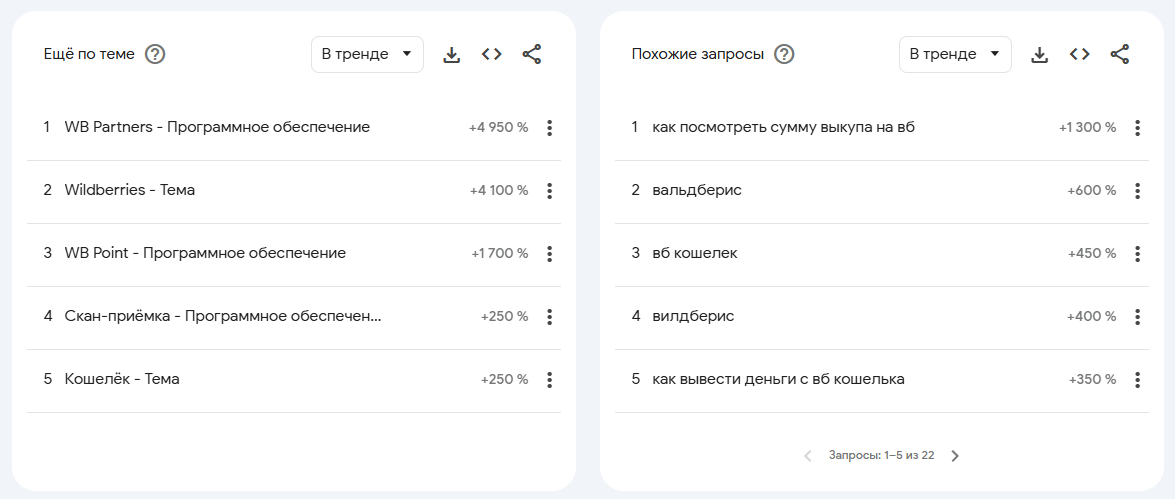Image resolution: width=1175 pixels, height=499 pixels.
Task: Click the +1 300 % value
Action: pyautogui.click(x=1087, y=128)
